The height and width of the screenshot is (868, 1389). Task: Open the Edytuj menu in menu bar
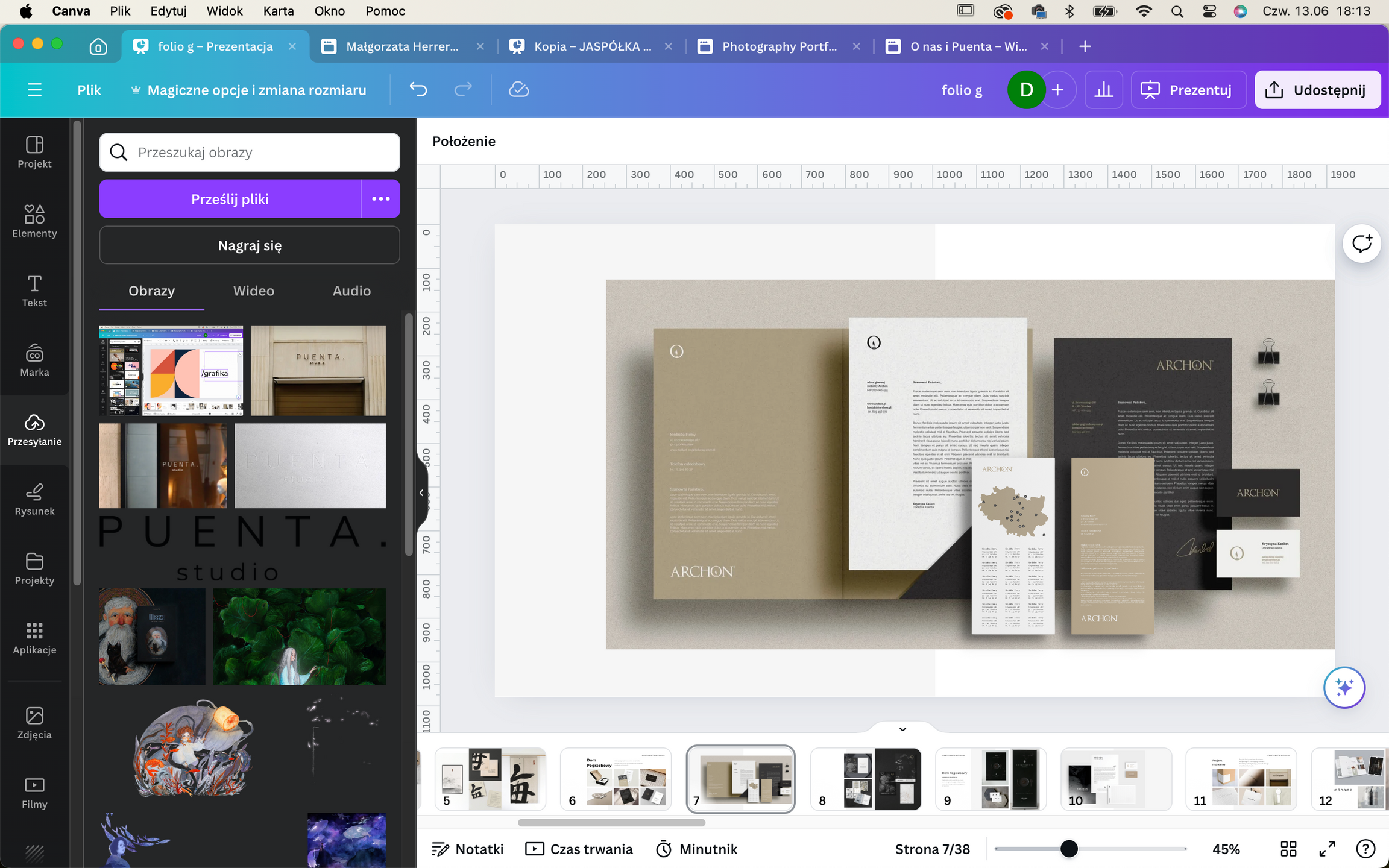[168, 11]
